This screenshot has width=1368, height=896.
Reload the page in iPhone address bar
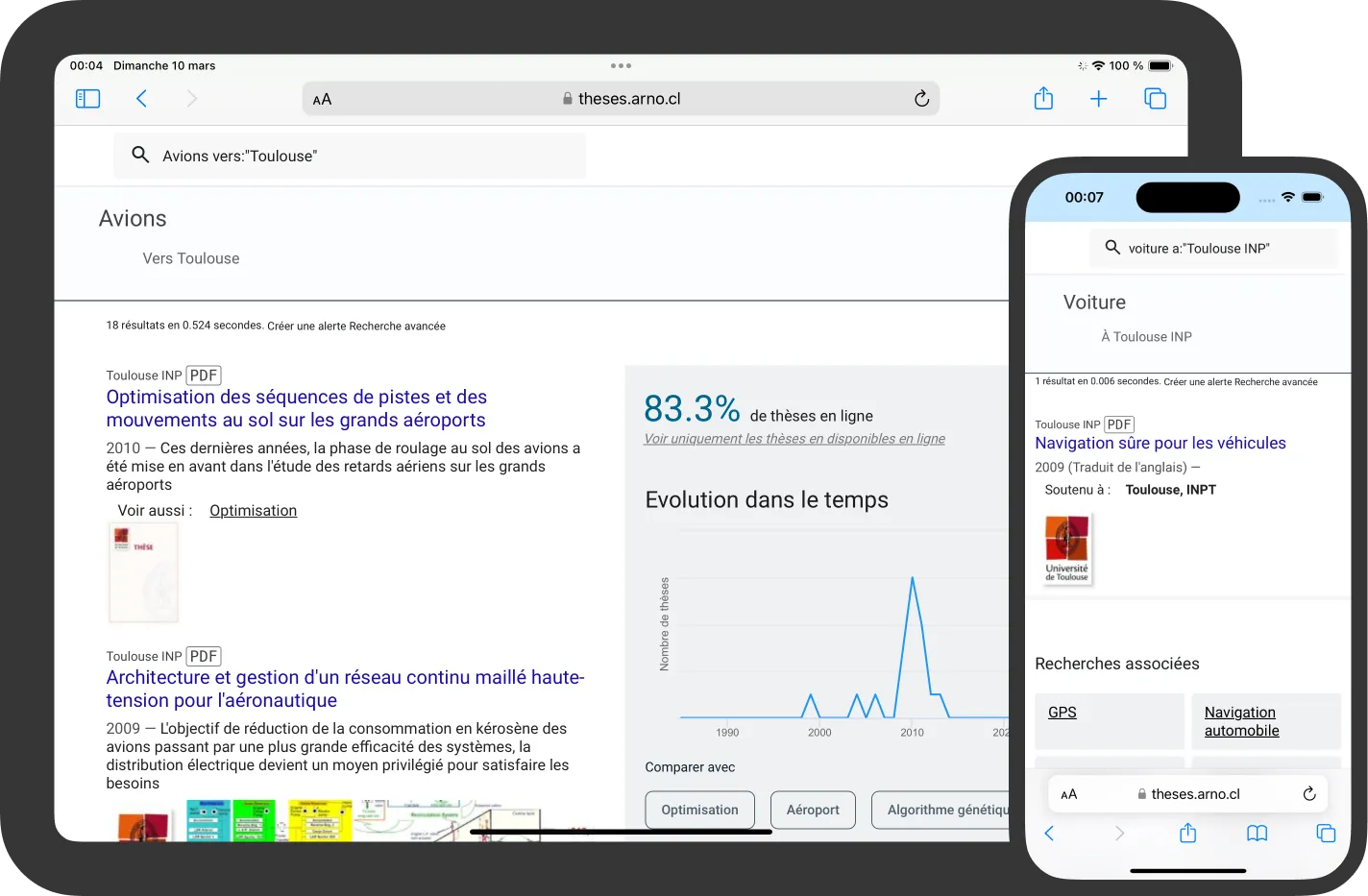click(1308, 794)
